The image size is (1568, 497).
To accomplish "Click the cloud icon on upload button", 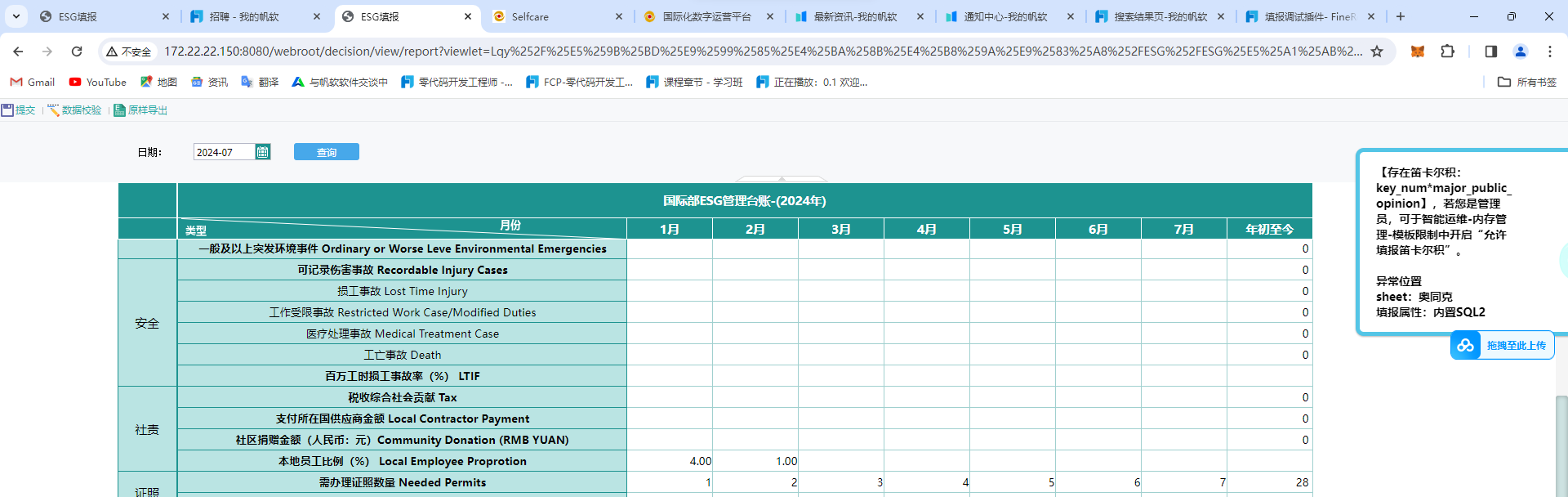I will pos(1466,345).
